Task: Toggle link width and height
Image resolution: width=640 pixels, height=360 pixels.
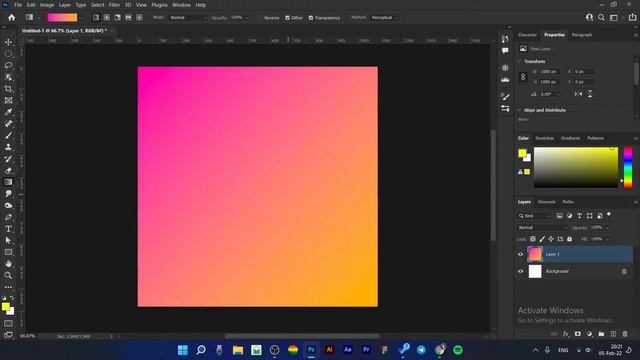Action: point(523,77)
